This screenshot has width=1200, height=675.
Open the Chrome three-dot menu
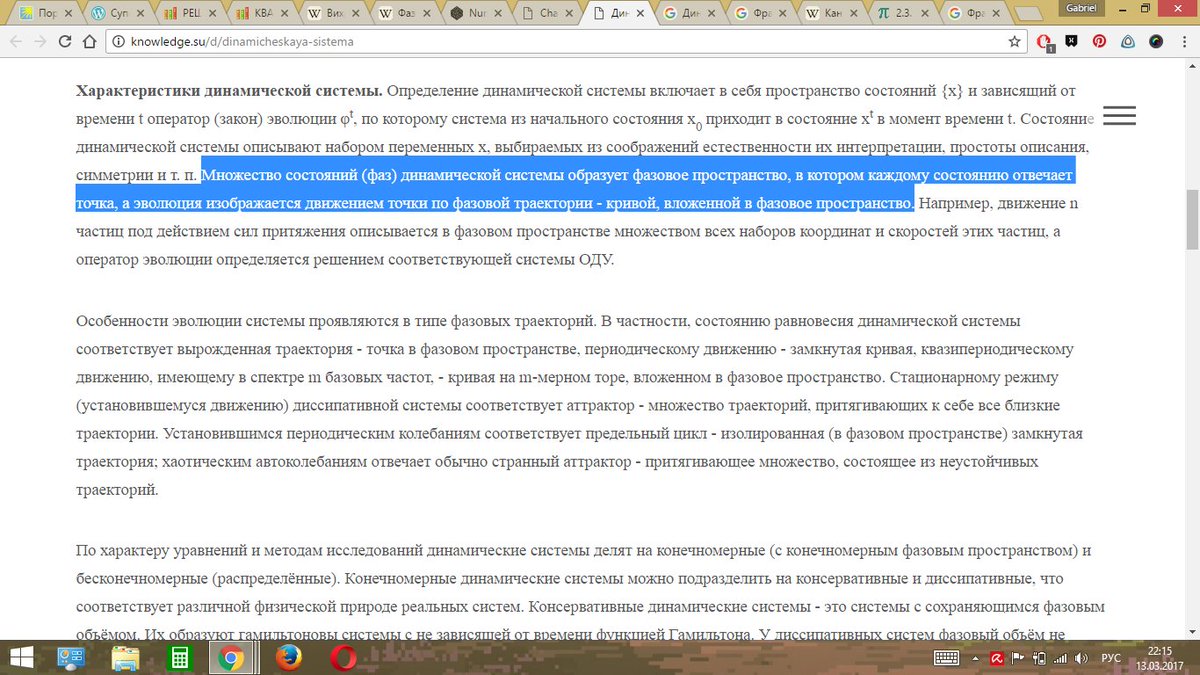1183,42
